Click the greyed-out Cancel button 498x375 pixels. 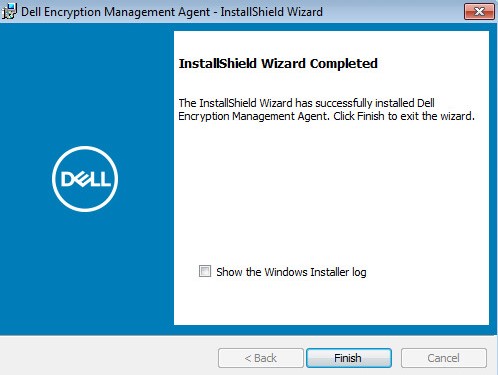[444, 358]
